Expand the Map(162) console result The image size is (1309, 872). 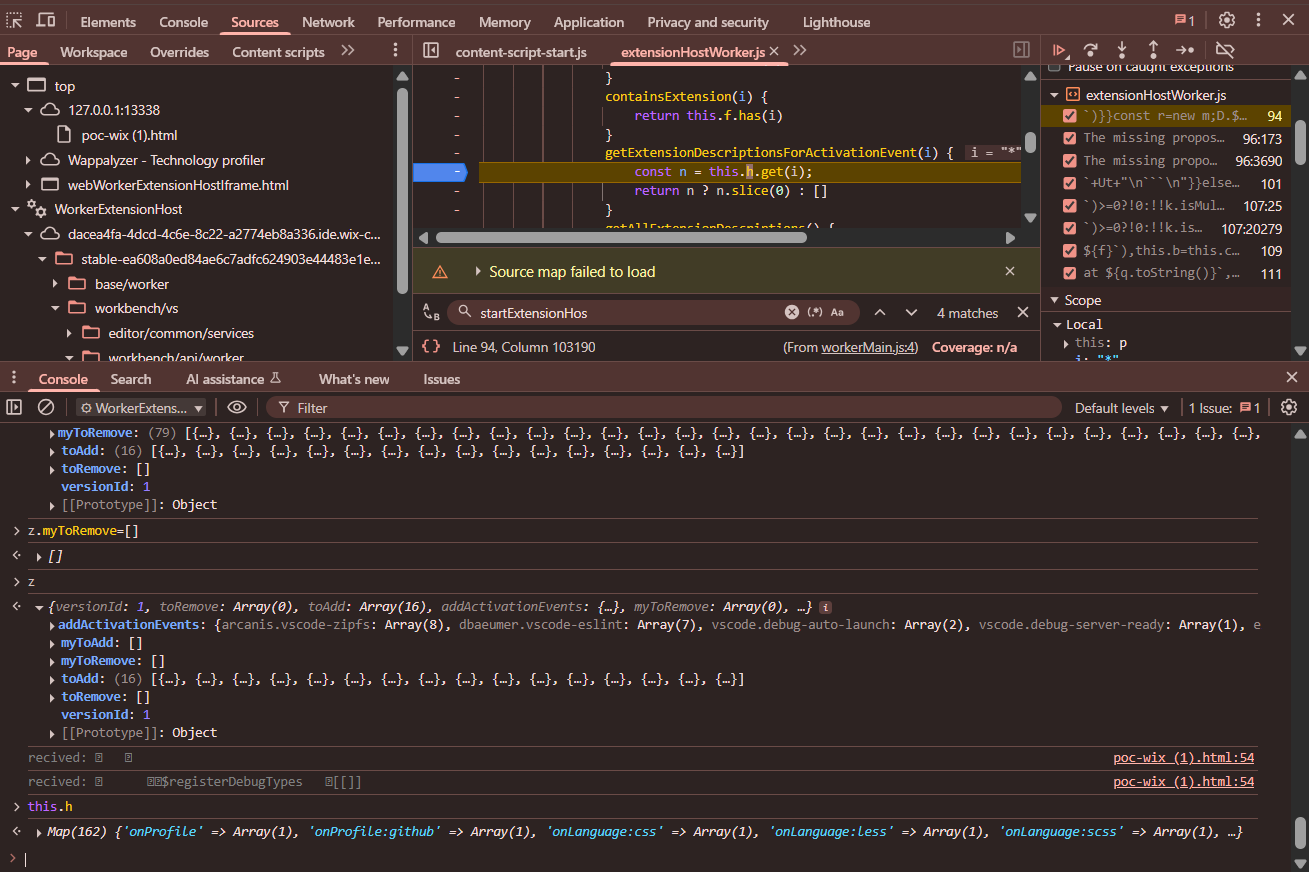coord(39,832)
